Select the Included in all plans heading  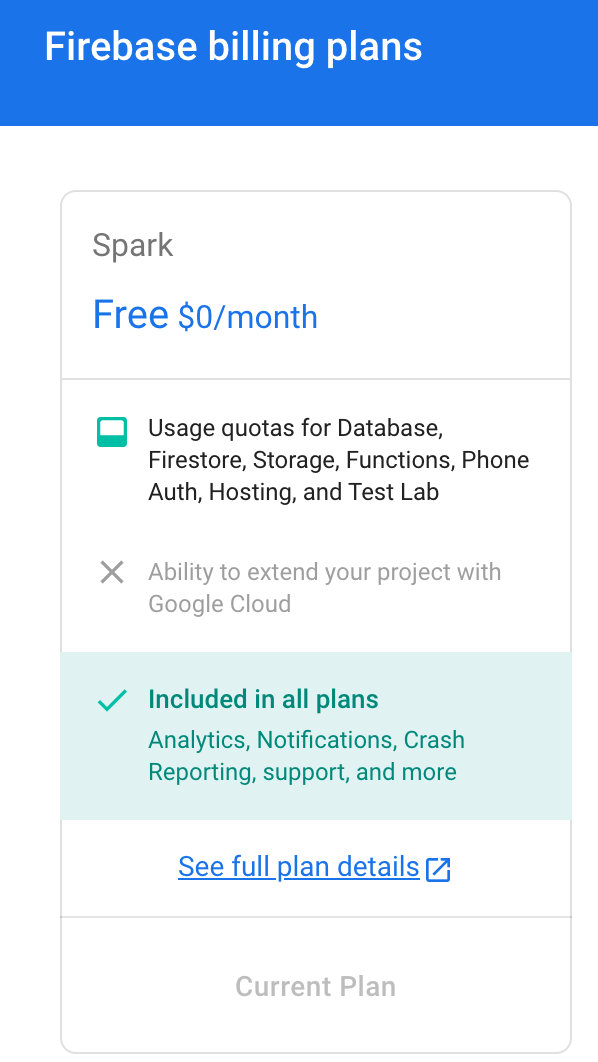[x=263, y=699]
